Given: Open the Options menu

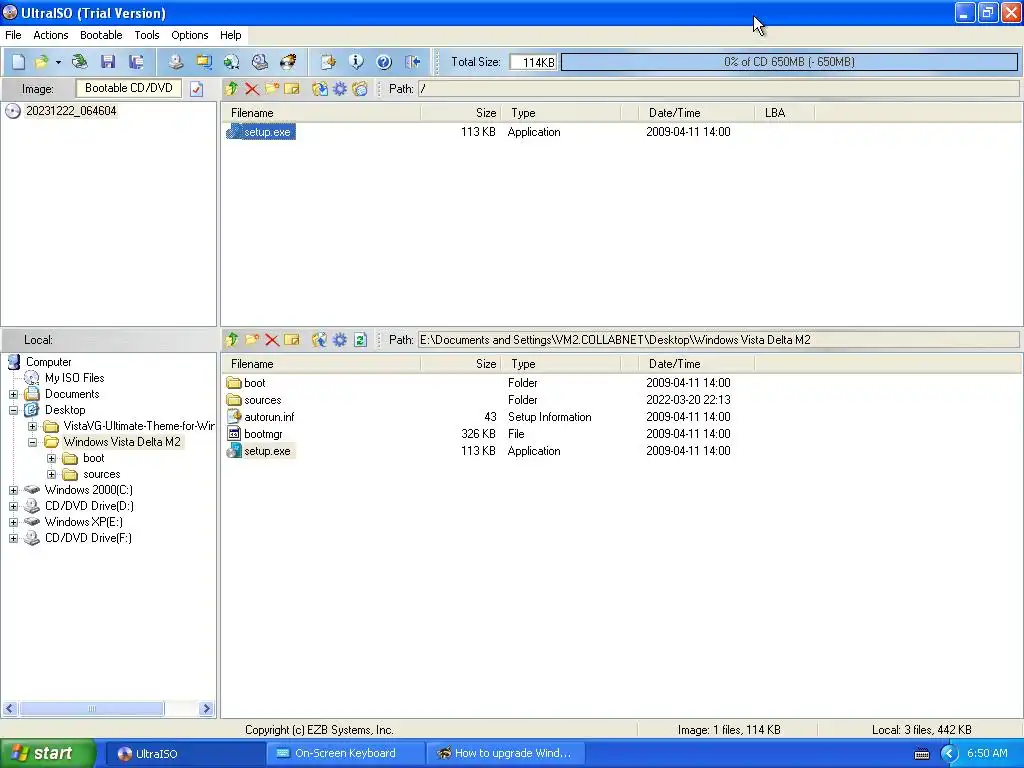Looking at the screenshot, I should tap(189, 35).
